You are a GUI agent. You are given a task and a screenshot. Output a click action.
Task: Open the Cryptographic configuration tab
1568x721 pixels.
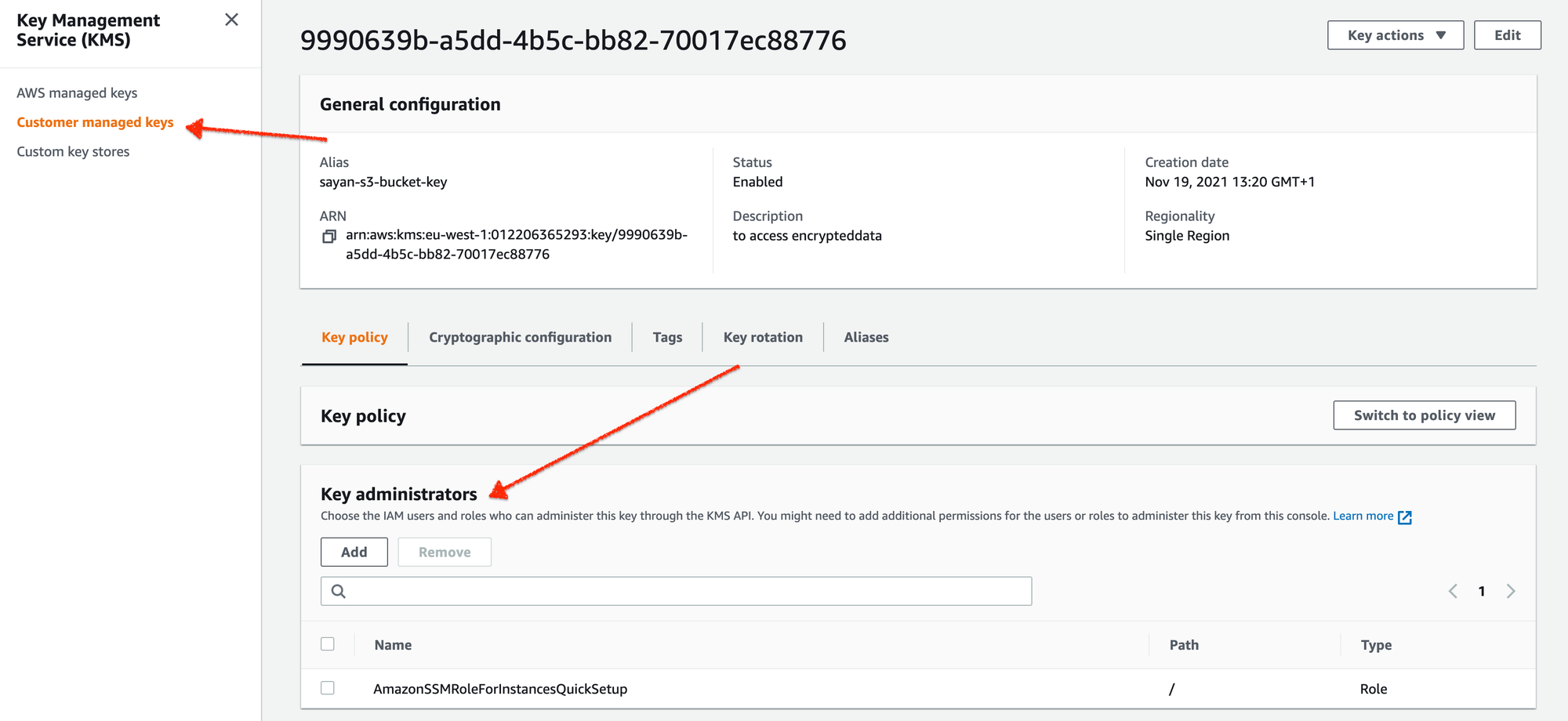pyautogui.click(x=520, y=337)
